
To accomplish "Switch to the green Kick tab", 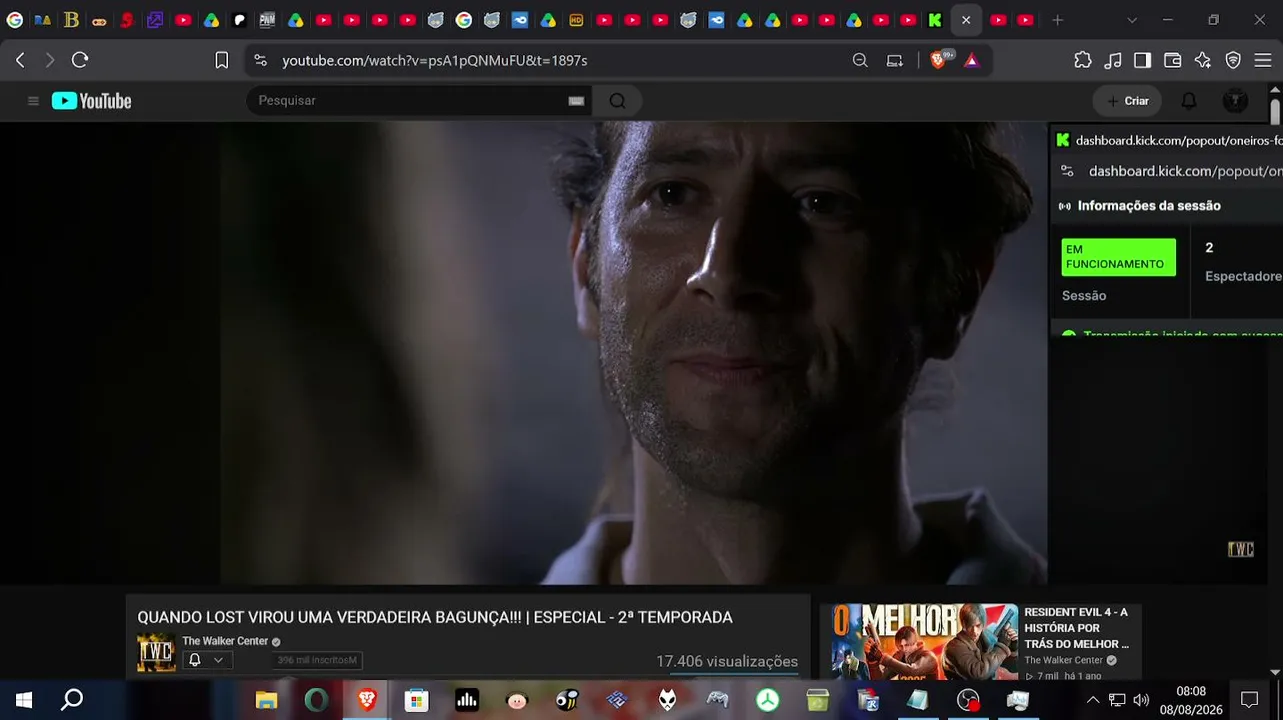I will (935, 20).
